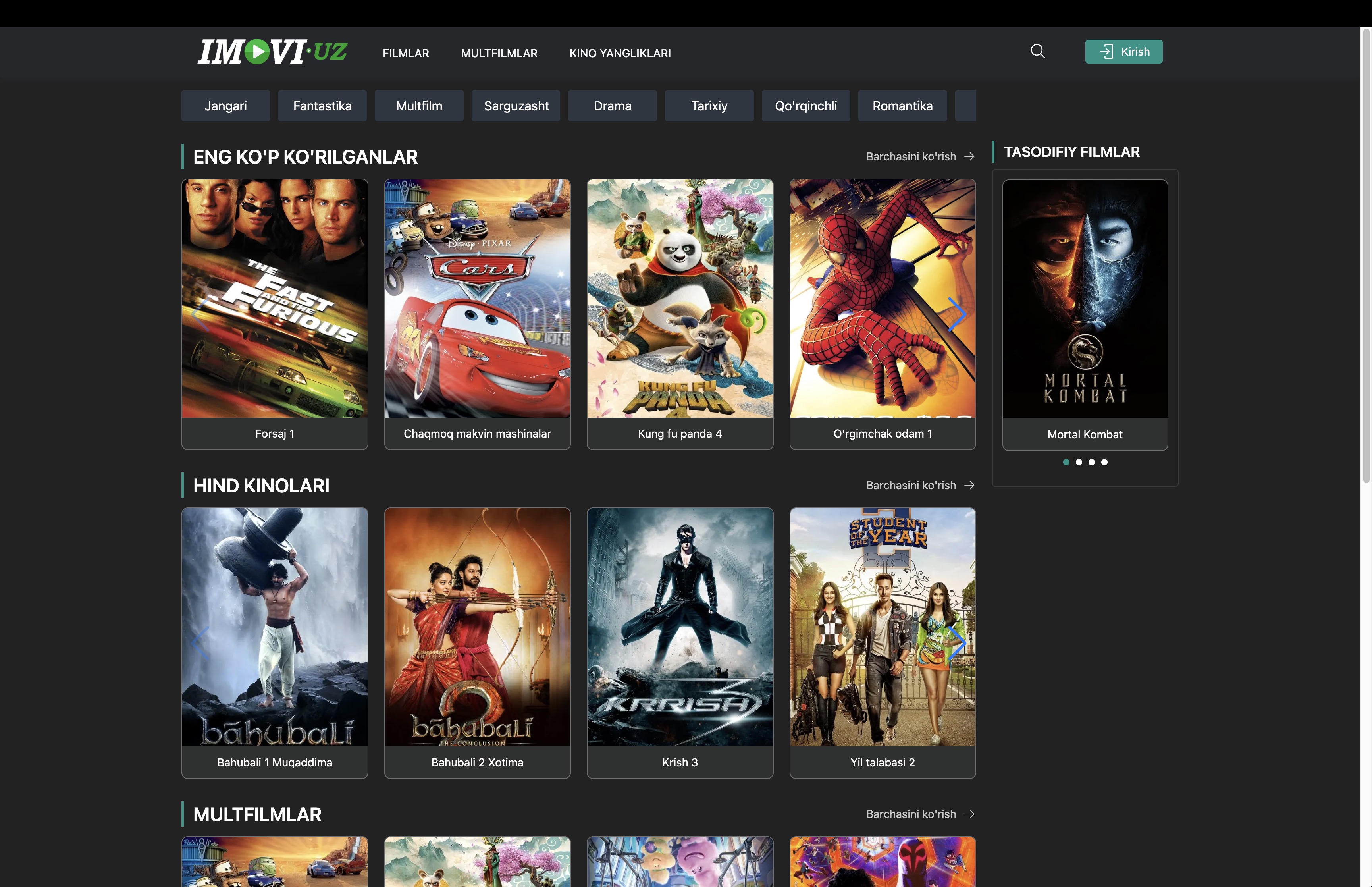
Task: Click the Yil talabasi 2 title
Action: pyautogui.click(x=883, y=763)
